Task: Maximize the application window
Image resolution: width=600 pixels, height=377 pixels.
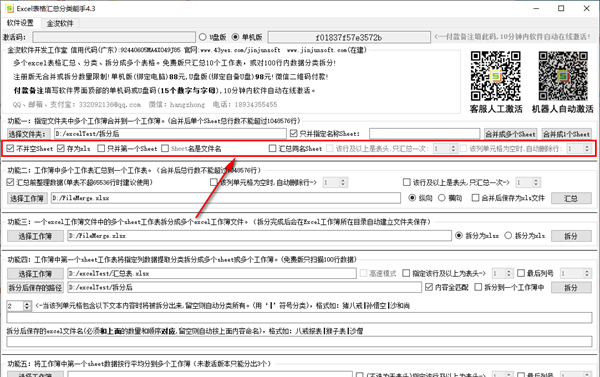Action: point(561,8)
